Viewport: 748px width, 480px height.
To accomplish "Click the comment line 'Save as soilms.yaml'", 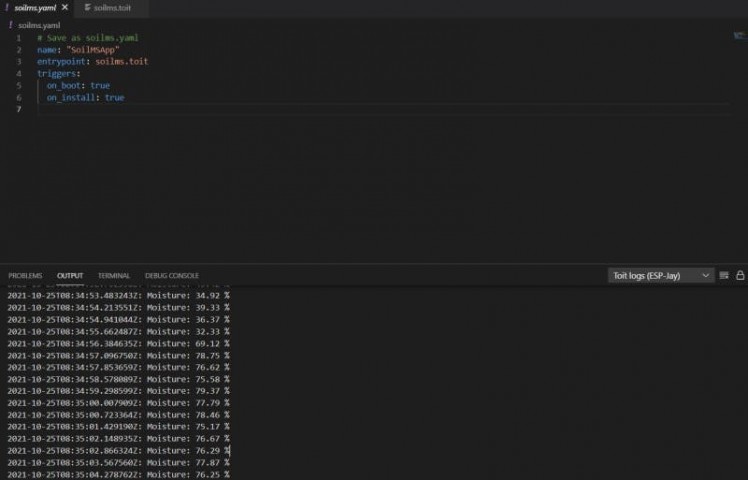I will pyautogui.click(x=88, y=38).
